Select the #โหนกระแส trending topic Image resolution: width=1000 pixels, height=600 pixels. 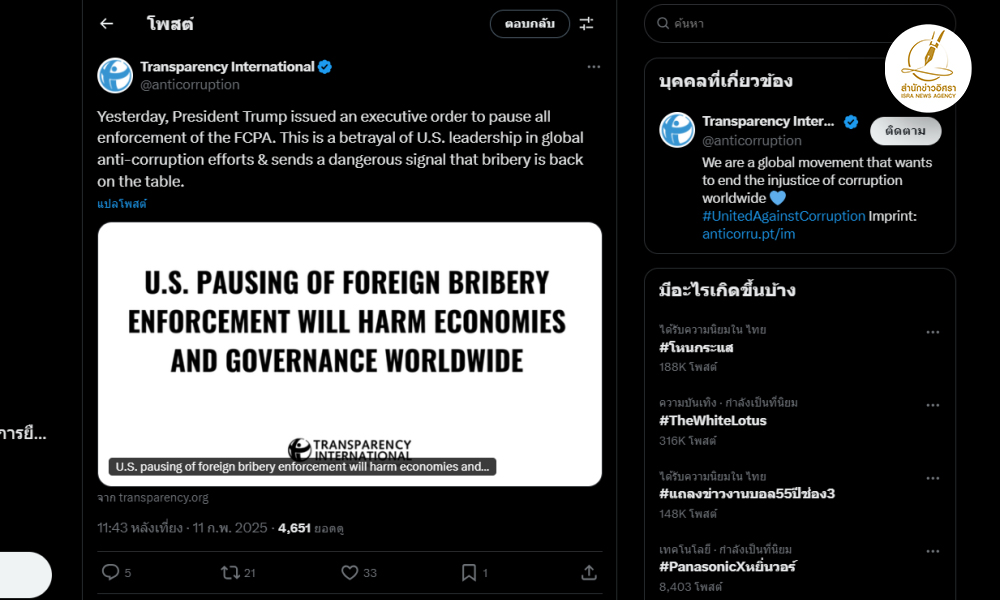coord(696,348)
